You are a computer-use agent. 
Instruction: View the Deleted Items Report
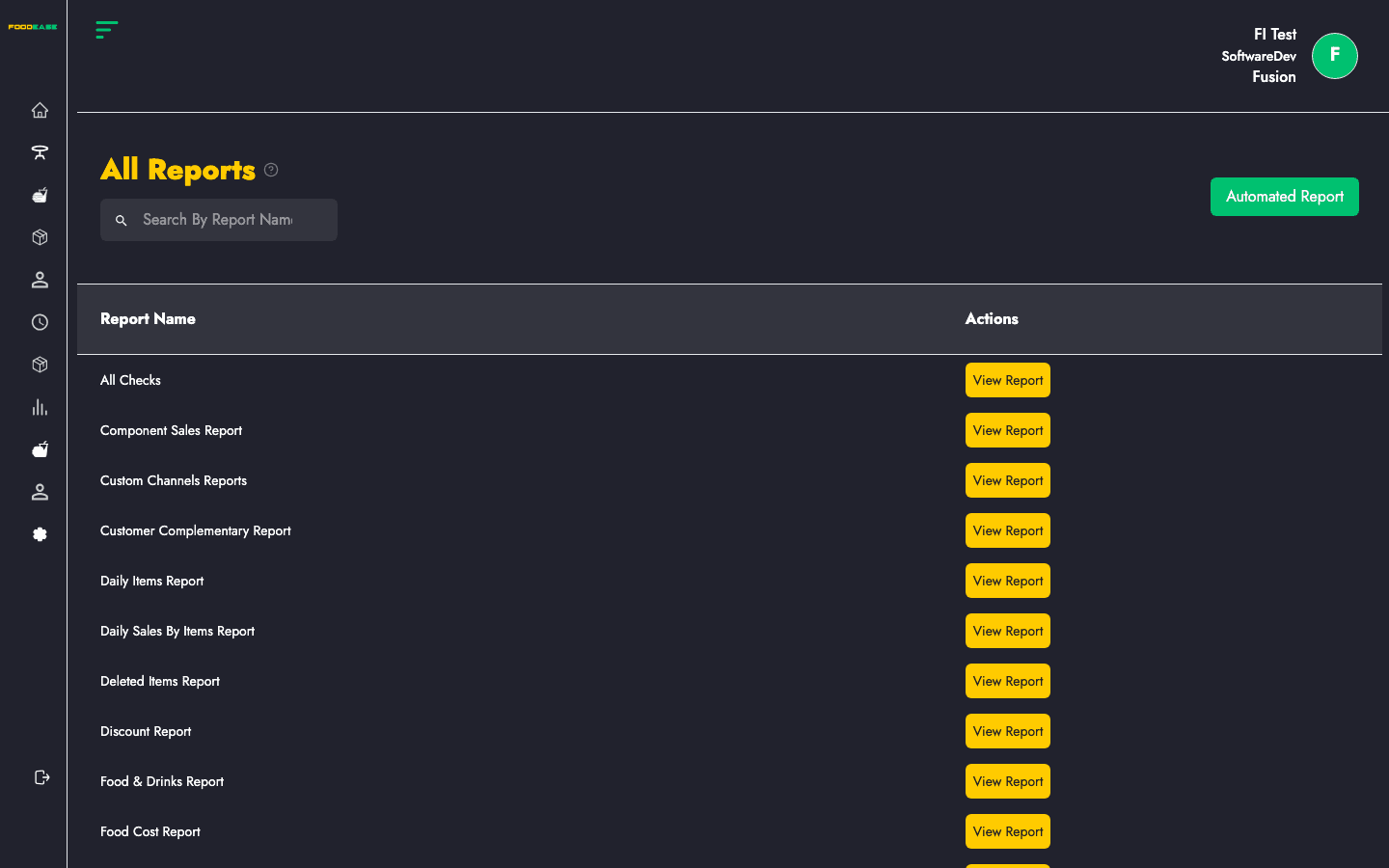click(x=1008, y=681)
